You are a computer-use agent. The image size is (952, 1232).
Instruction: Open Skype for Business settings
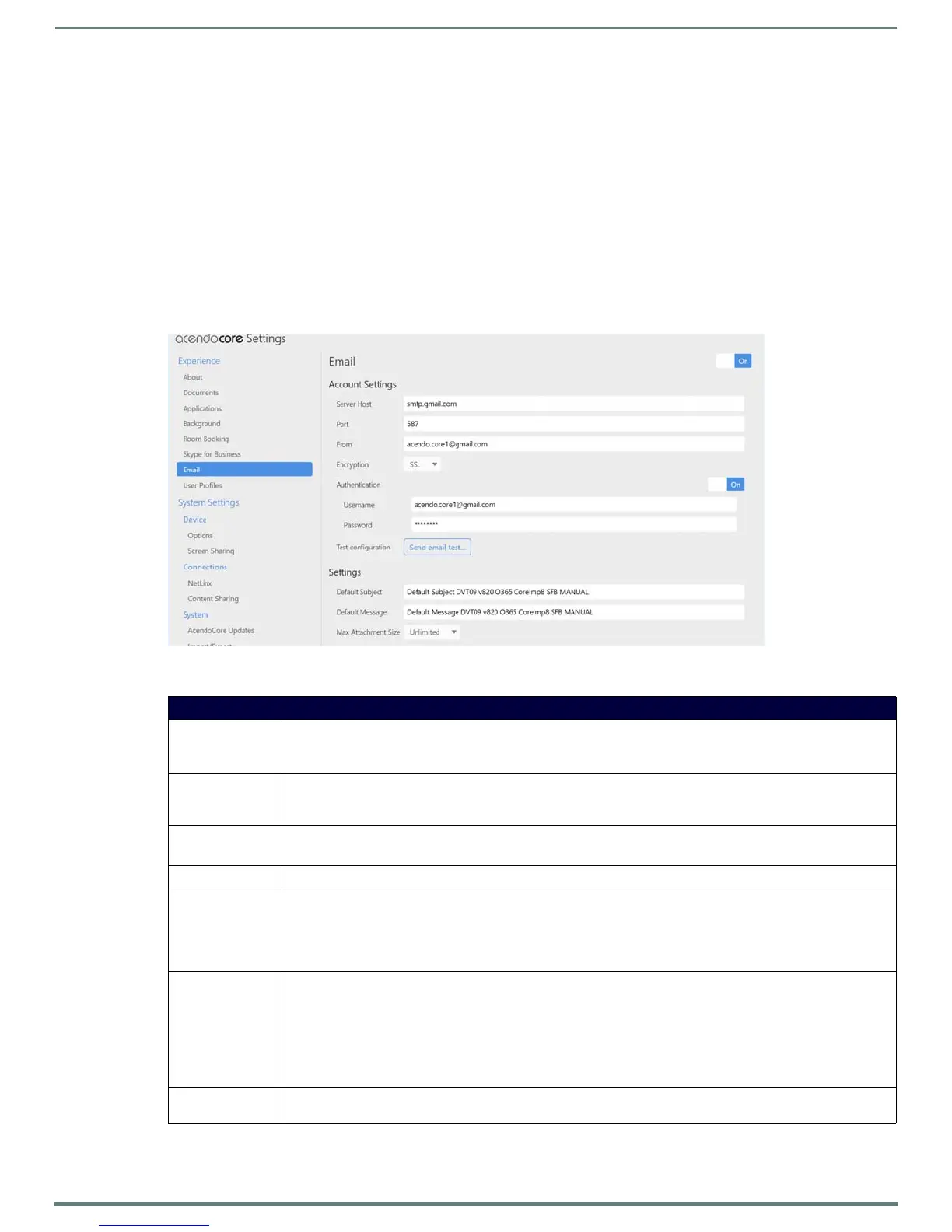(212, 454)
